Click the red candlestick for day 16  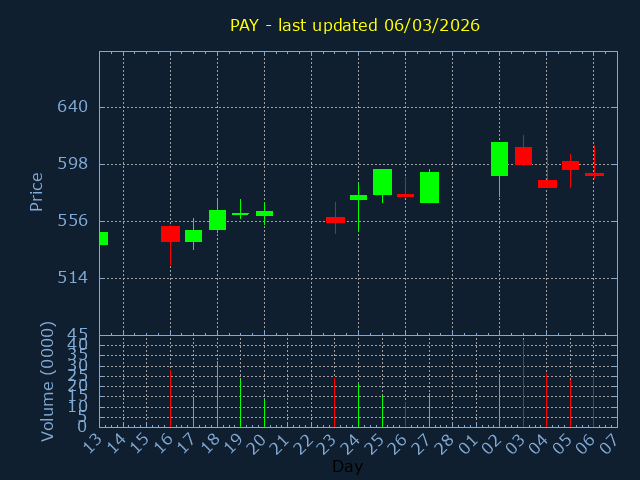(x=170, y=234)
